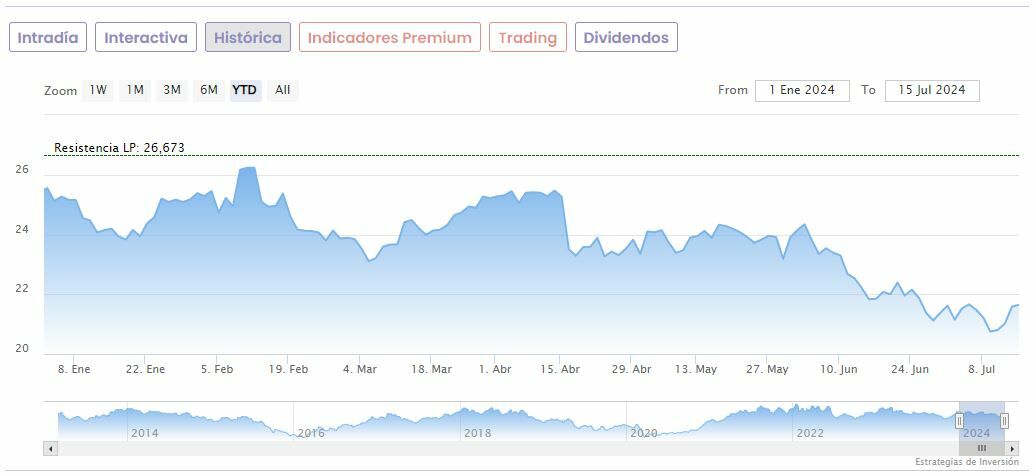Grab the left range navigator handle
The width and height of the screenshot is (1036, 476).
pos(960,421)
